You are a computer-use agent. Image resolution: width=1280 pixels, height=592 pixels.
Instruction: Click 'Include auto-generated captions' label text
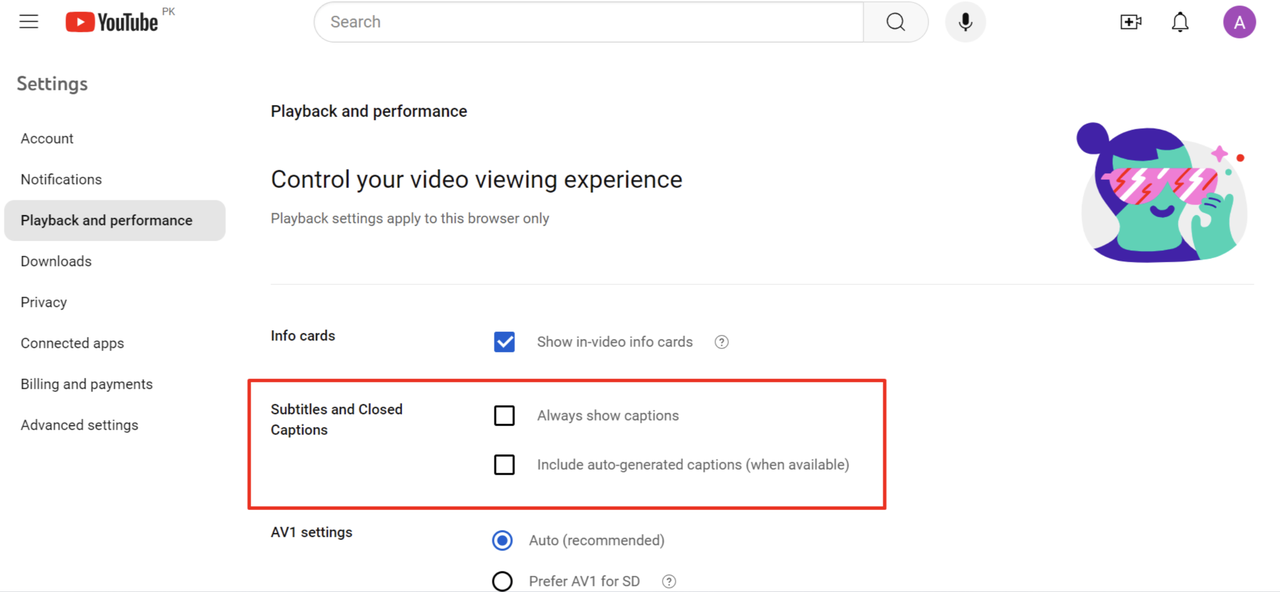693,464
